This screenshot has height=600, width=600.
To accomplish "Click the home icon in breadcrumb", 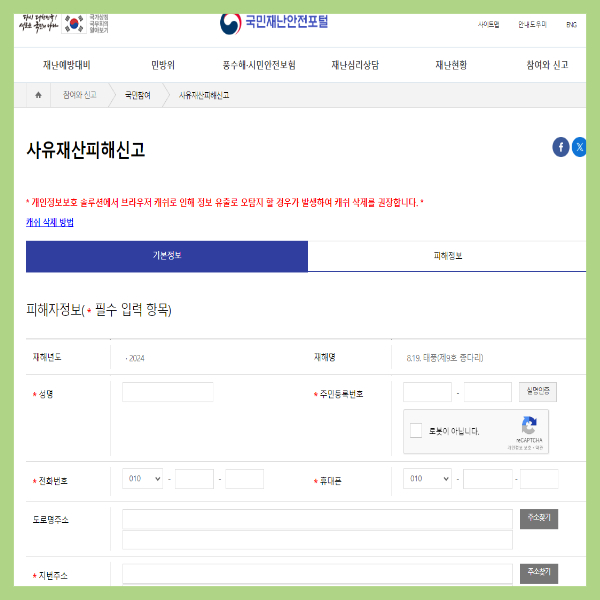I will [38, 95].
